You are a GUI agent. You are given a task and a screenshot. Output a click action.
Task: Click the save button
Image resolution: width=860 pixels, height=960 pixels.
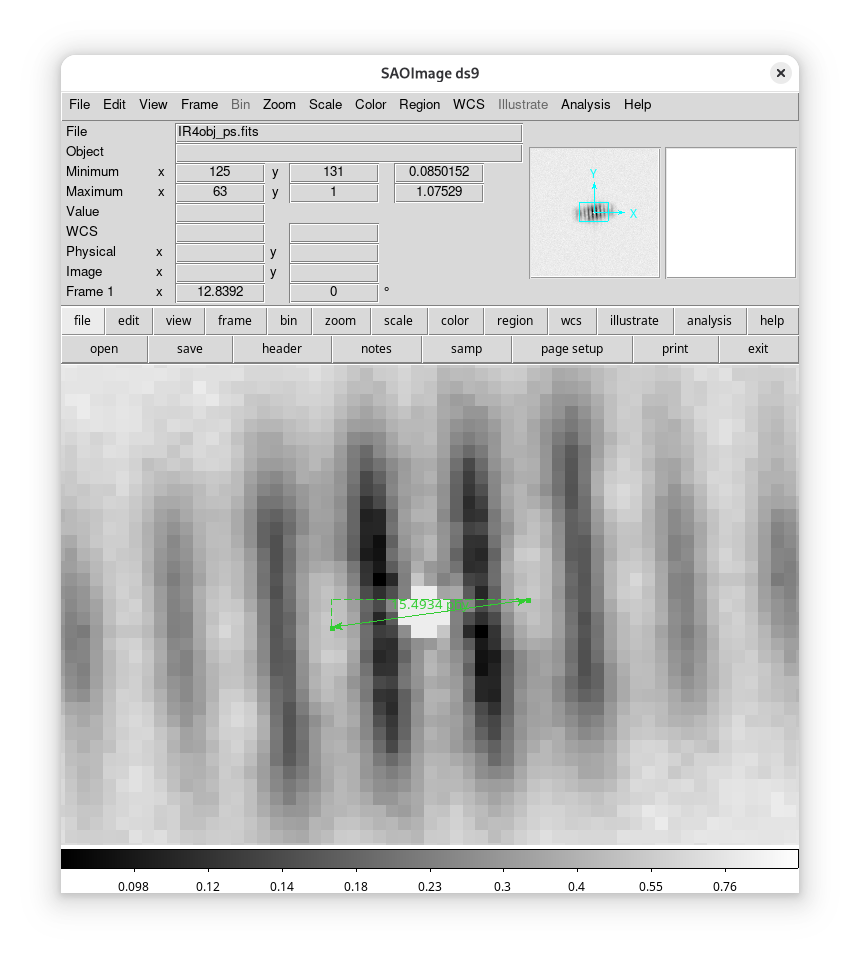coord(189,349)
